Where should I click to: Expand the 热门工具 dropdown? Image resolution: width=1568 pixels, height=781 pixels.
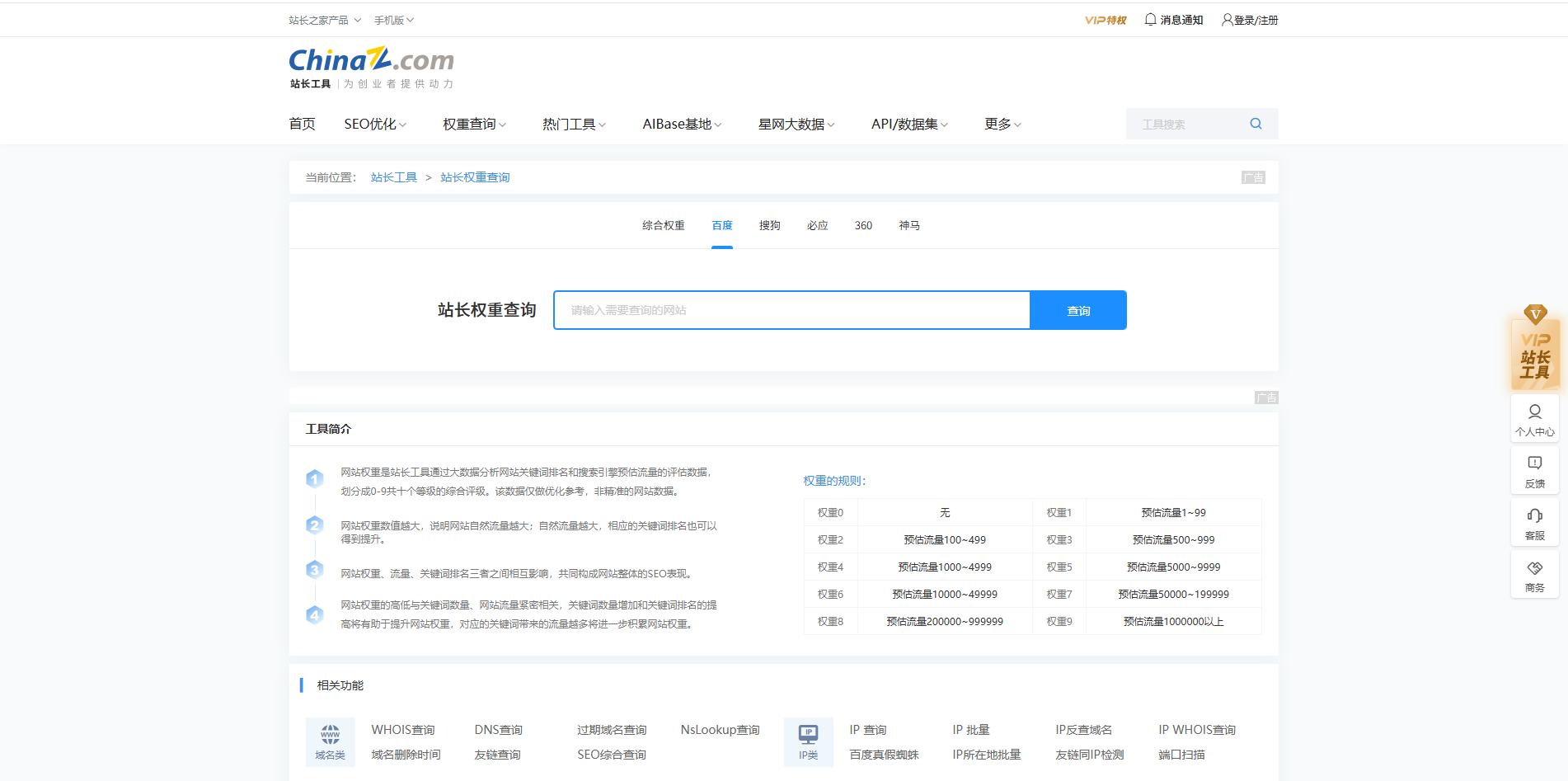(573, 123)
